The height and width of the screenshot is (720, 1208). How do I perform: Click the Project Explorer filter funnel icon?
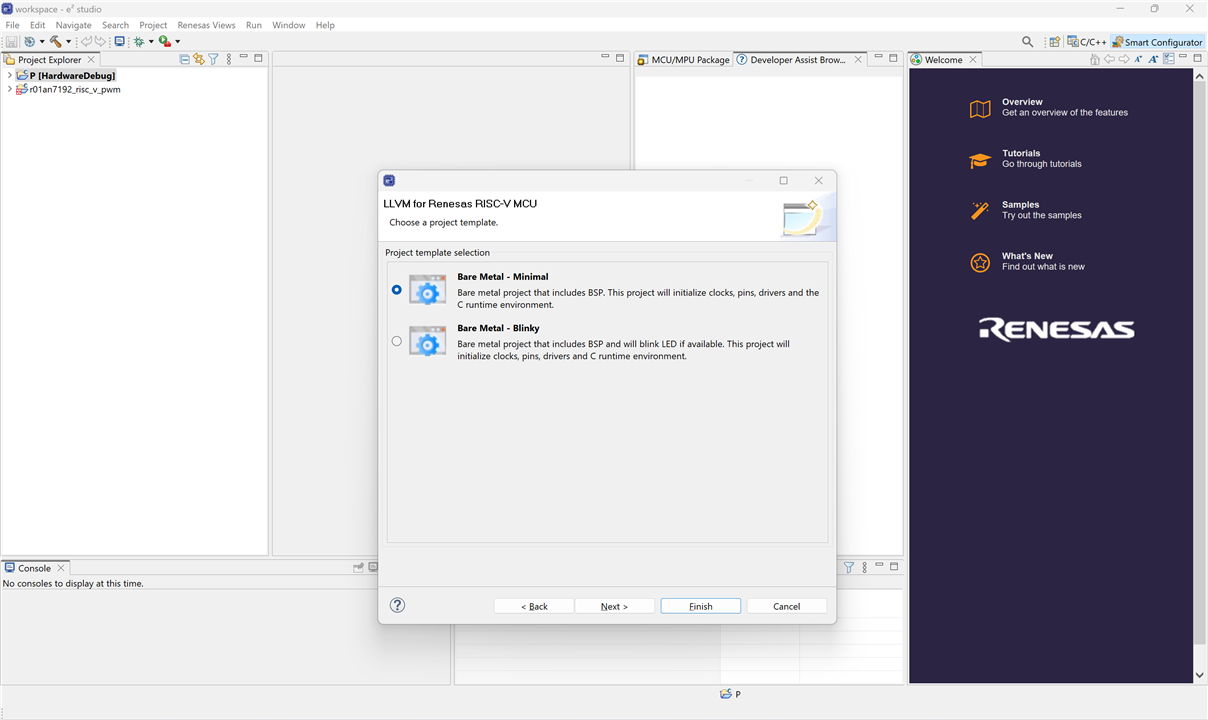[213, 59]
